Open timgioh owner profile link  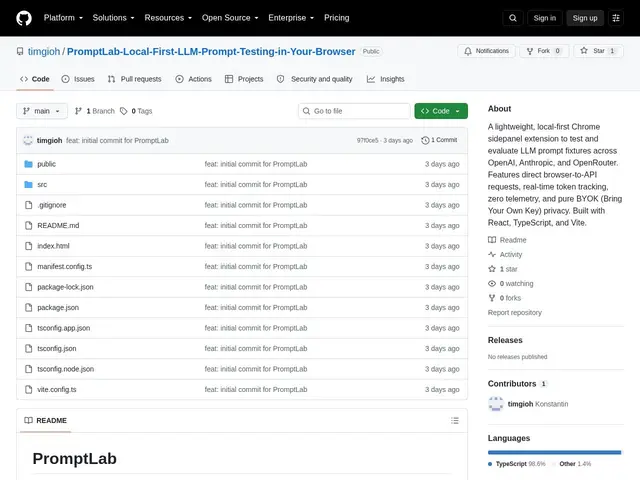click(44, 51)
